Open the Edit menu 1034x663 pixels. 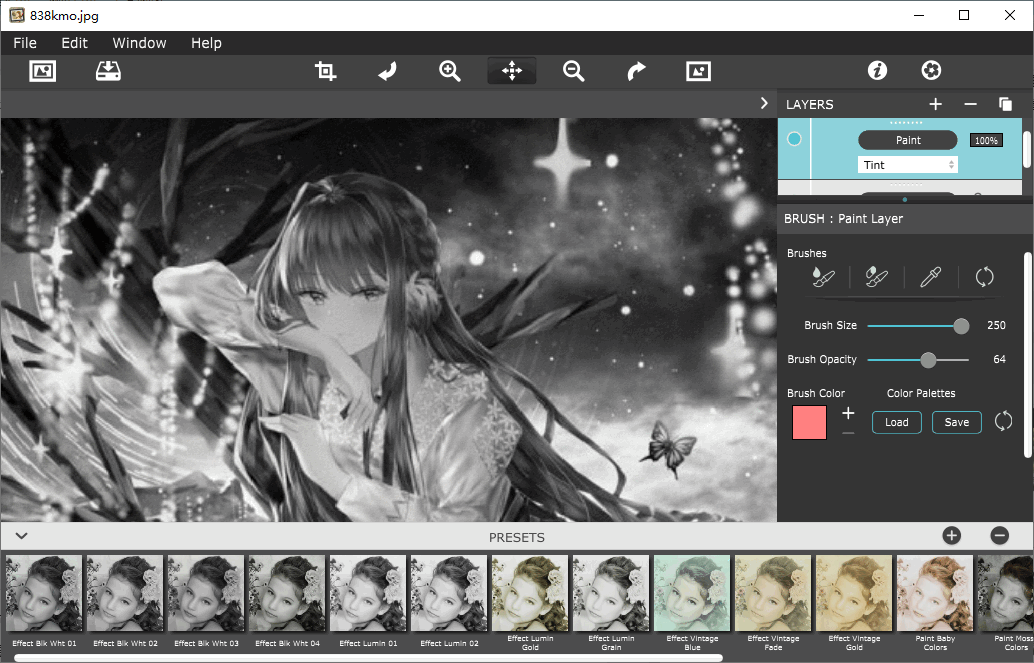(x=75, y=43)
